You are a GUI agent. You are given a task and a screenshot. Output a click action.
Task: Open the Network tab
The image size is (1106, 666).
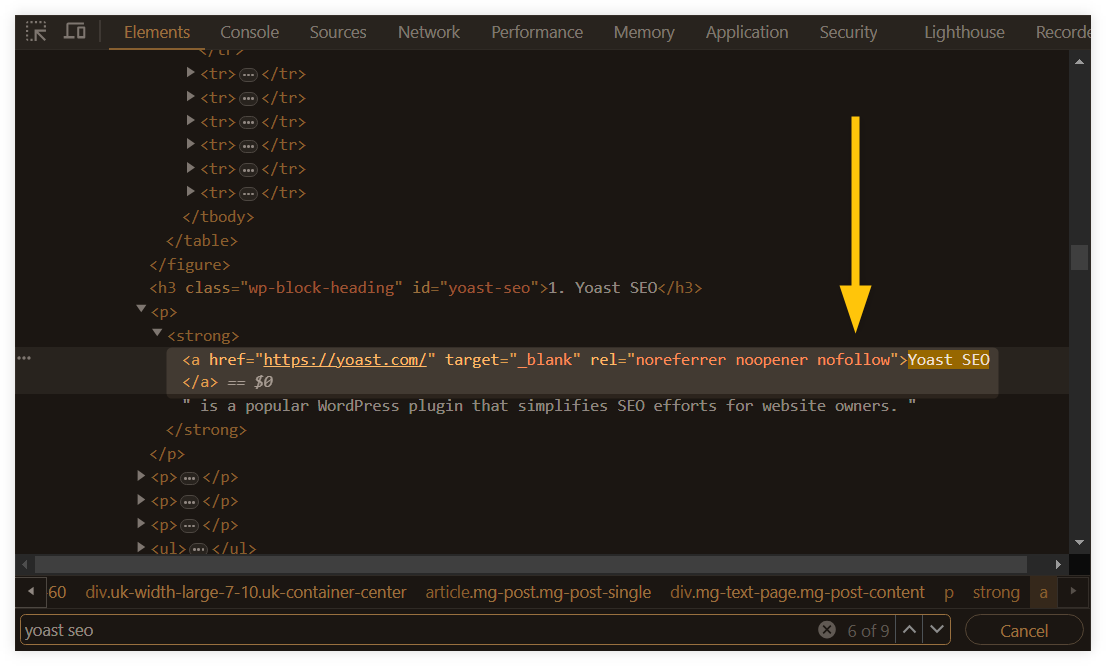[x=429, y=32]
